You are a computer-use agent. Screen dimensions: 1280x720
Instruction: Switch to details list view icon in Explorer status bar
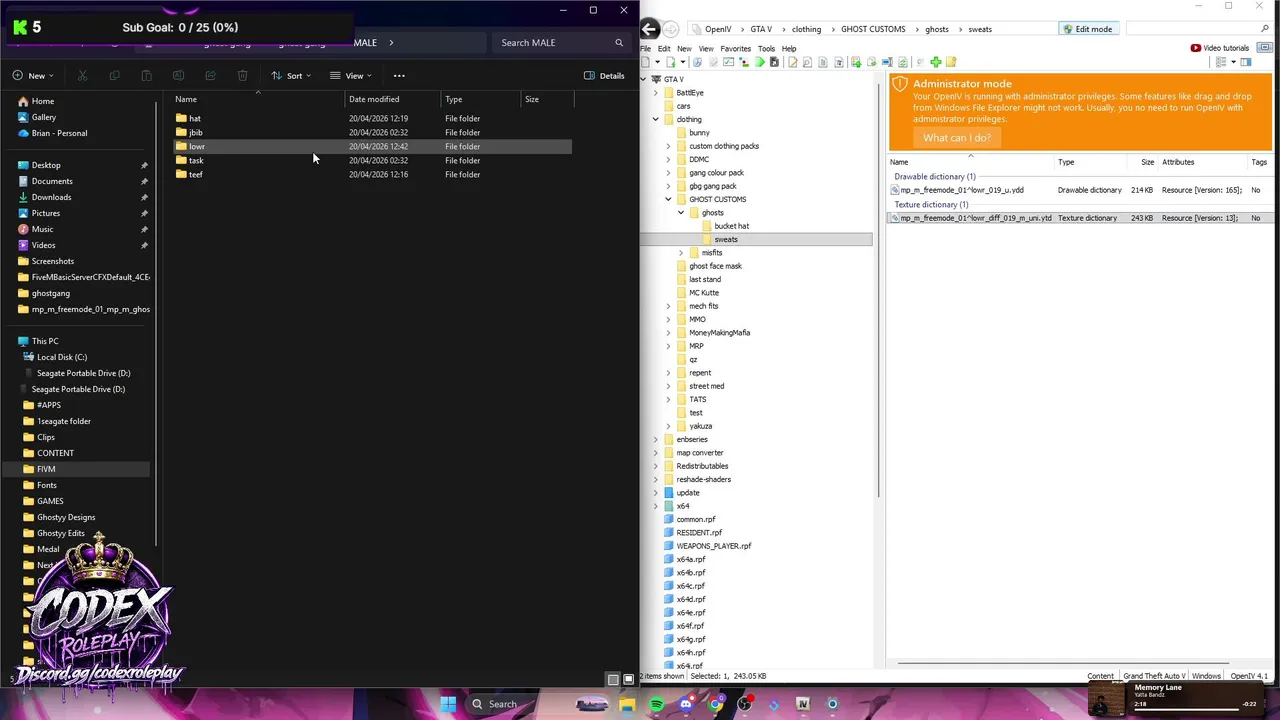[613, 679]
